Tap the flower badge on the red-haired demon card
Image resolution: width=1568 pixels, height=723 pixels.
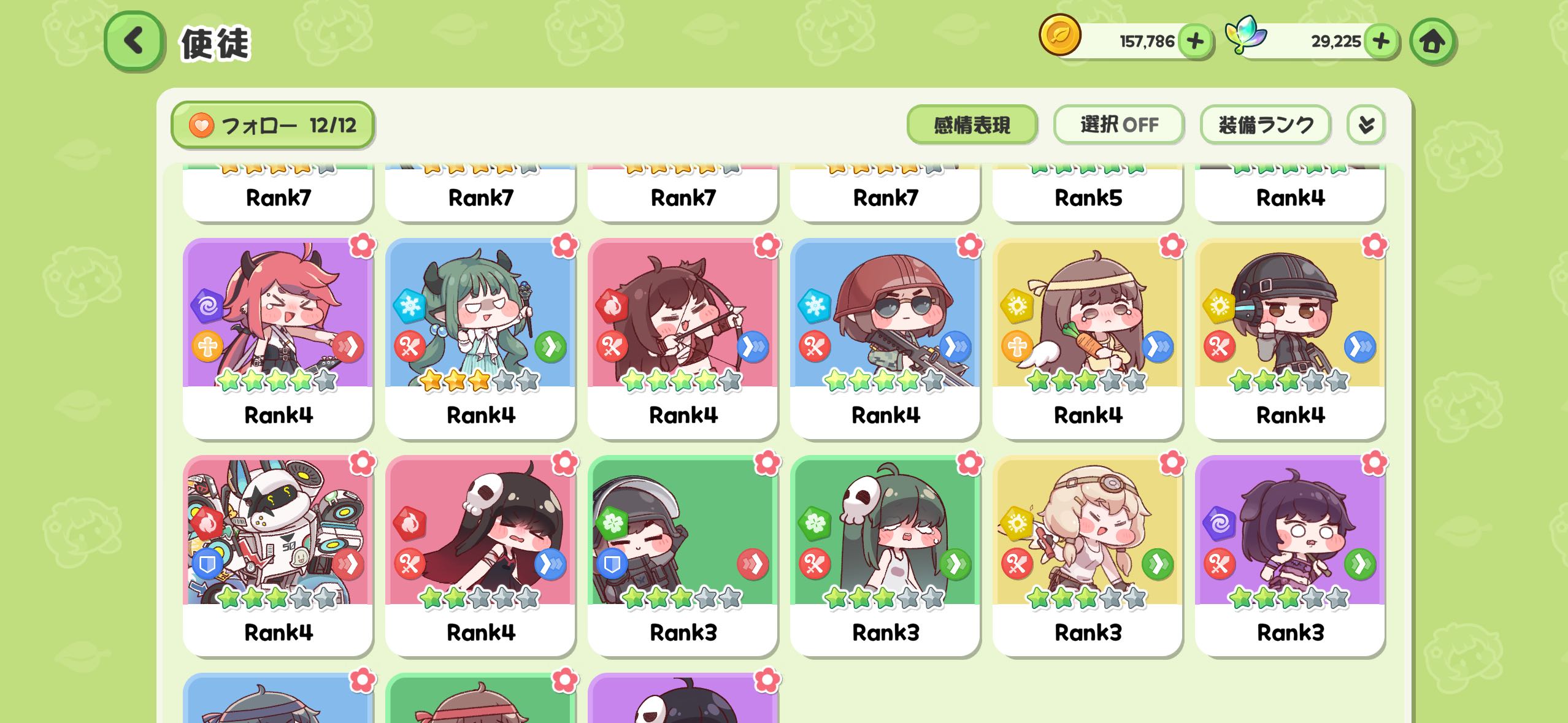(363, 246)
